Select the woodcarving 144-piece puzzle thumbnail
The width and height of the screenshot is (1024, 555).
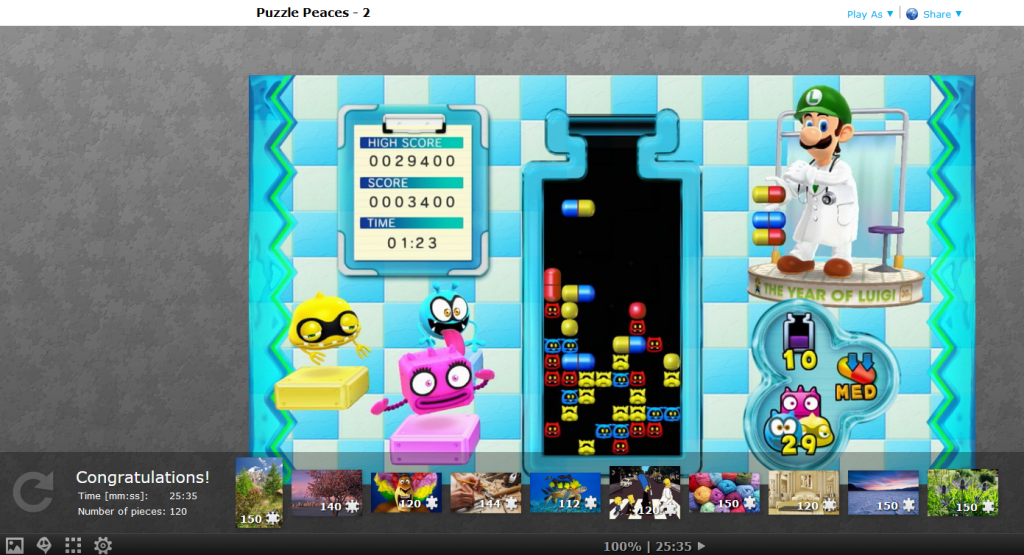(x=486, y=493)
